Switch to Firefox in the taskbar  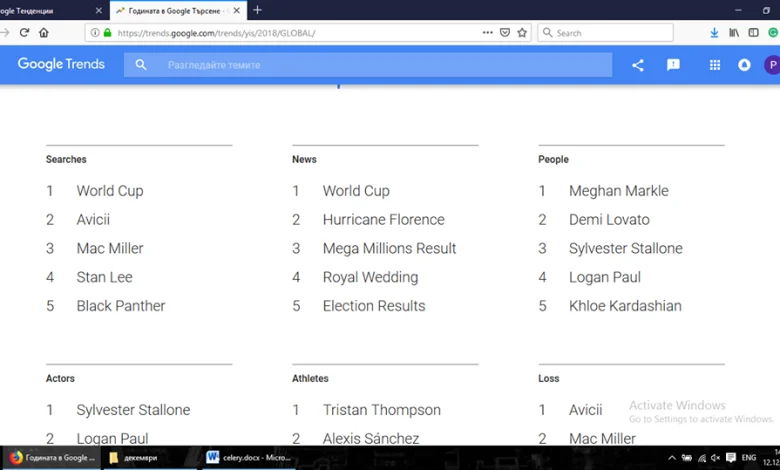52,458
